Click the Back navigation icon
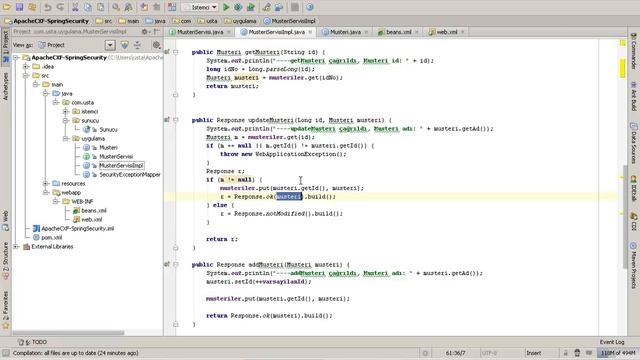Viewport: 640px width, 360px height. tap(144, 7)
